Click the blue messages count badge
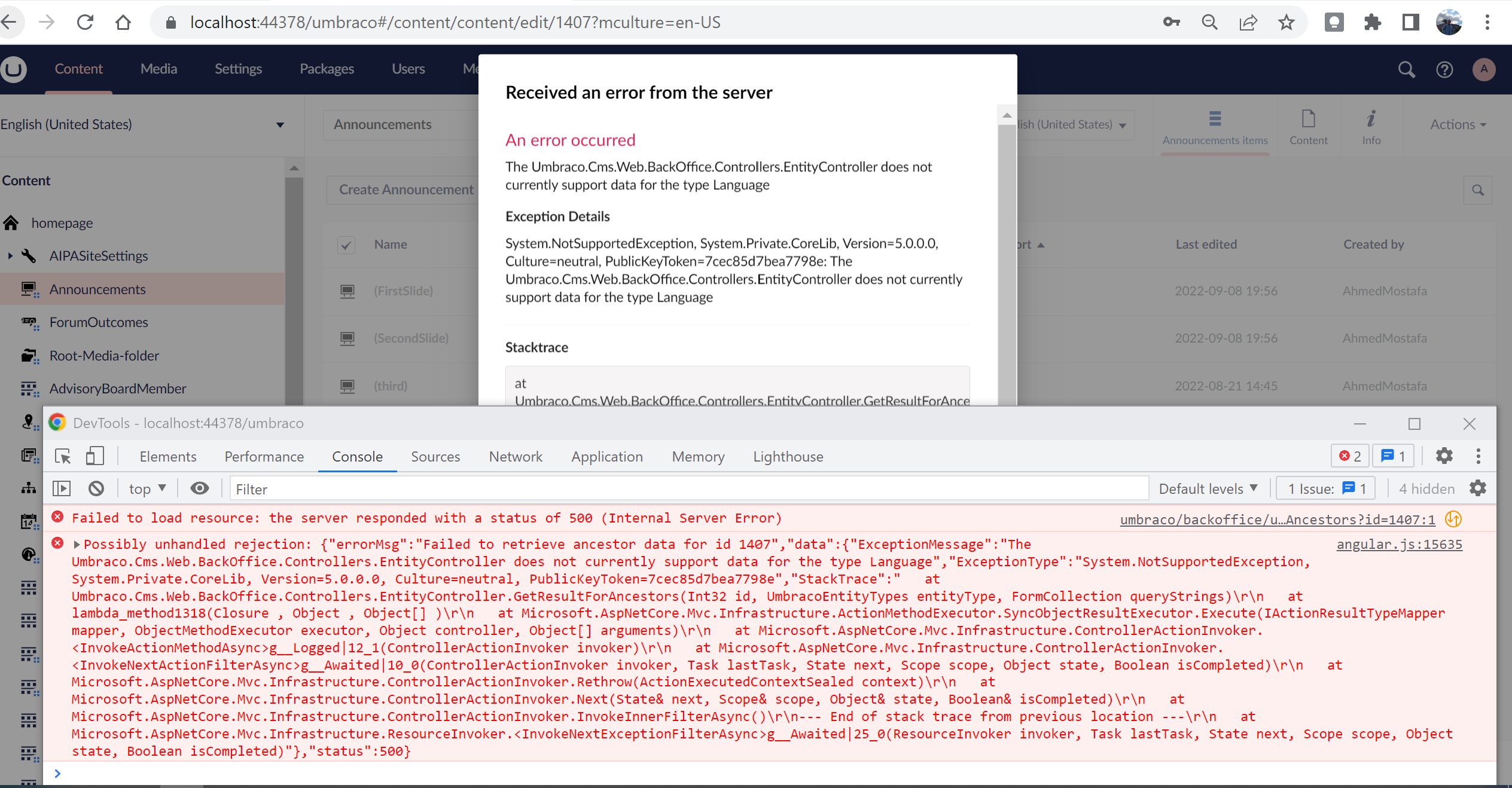 [x=1393, y=456]
